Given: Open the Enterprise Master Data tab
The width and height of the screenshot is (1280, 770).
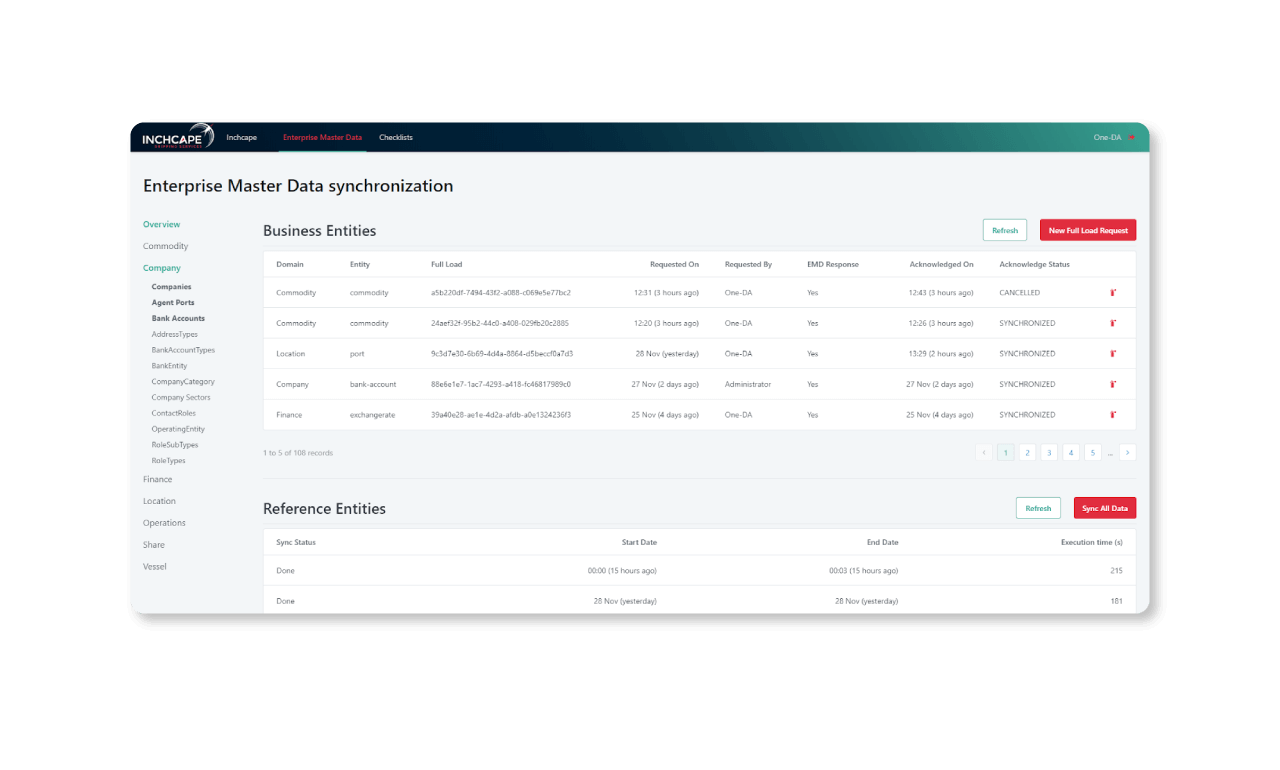Looking at the screenshot, I should click(322, 137).
